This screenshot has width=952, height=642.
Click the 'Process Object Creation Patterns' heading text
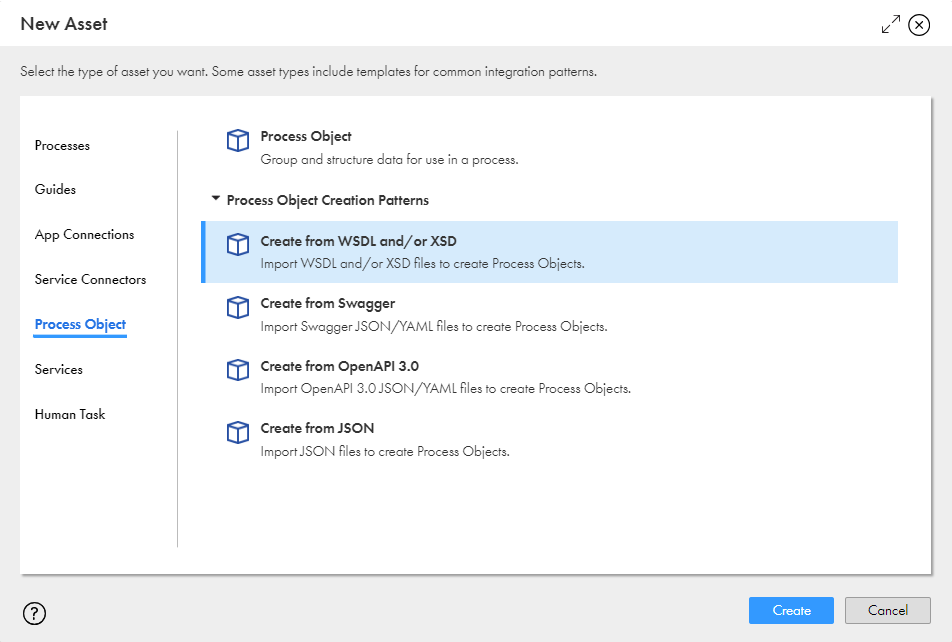[328, 200]
